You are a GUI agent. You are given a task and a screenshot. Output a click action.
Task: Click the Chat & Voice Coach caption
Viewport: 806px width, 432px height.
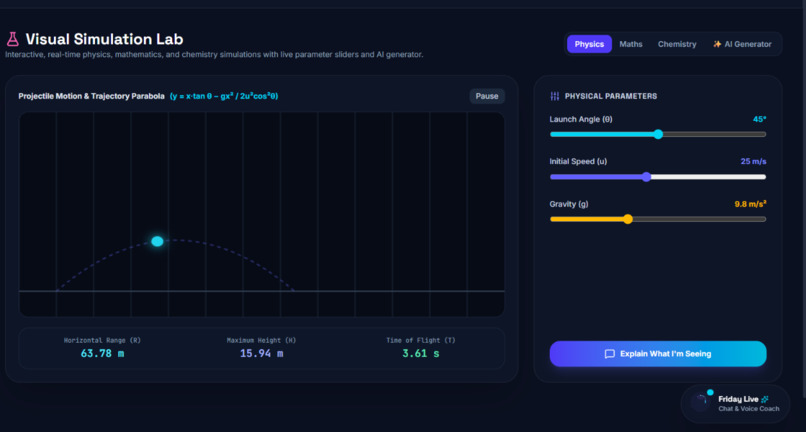749,409
